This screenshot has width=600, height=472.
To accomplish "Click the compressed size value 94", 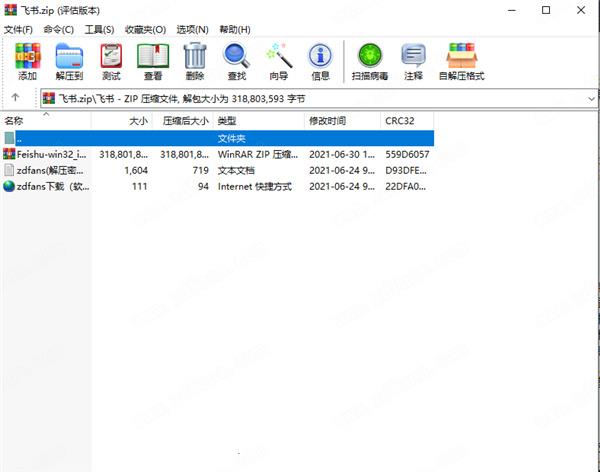I will [203, 186].
